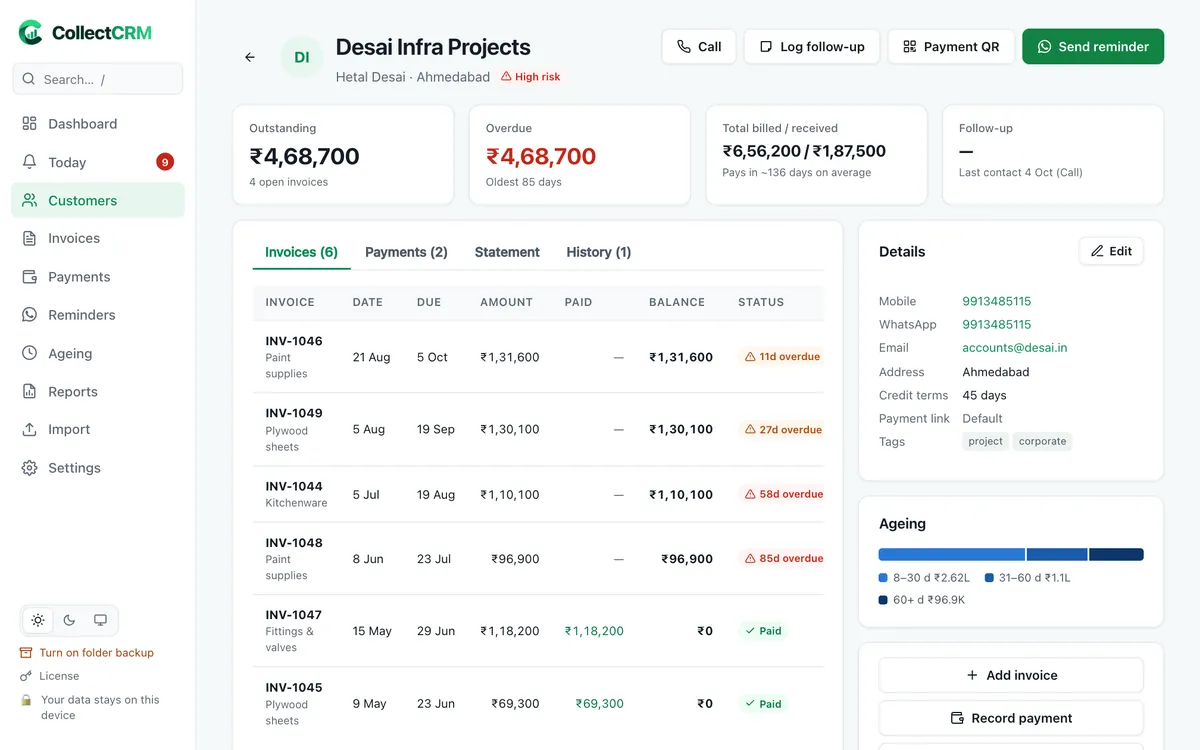Go back with the left arrow
Screen dimensions: 1200x750
(x=250, y=57)
